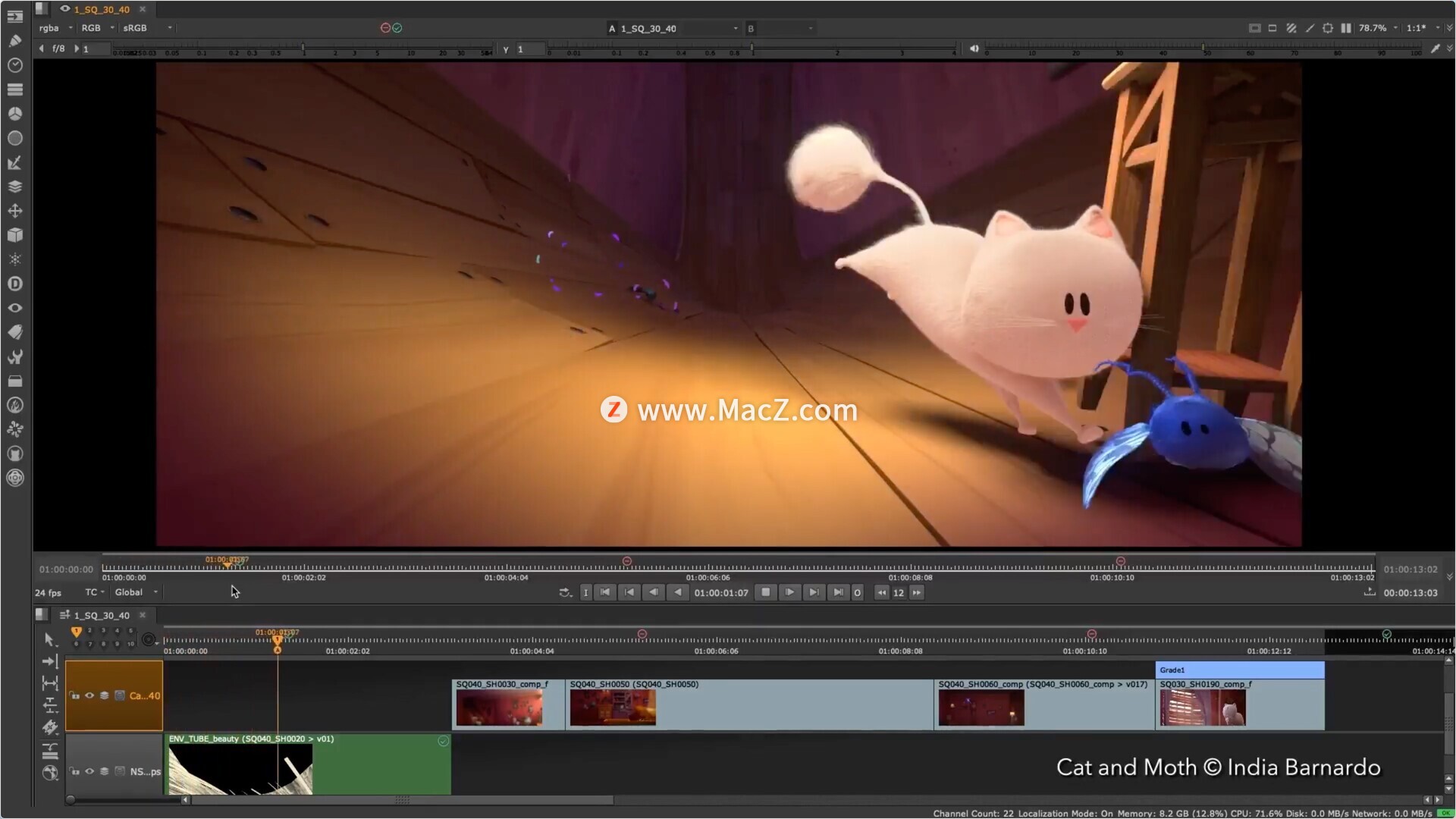Screen dimensions: 1456x819
Task: Click the Image nodes icon in left toolbar
Action: [14, 16]
